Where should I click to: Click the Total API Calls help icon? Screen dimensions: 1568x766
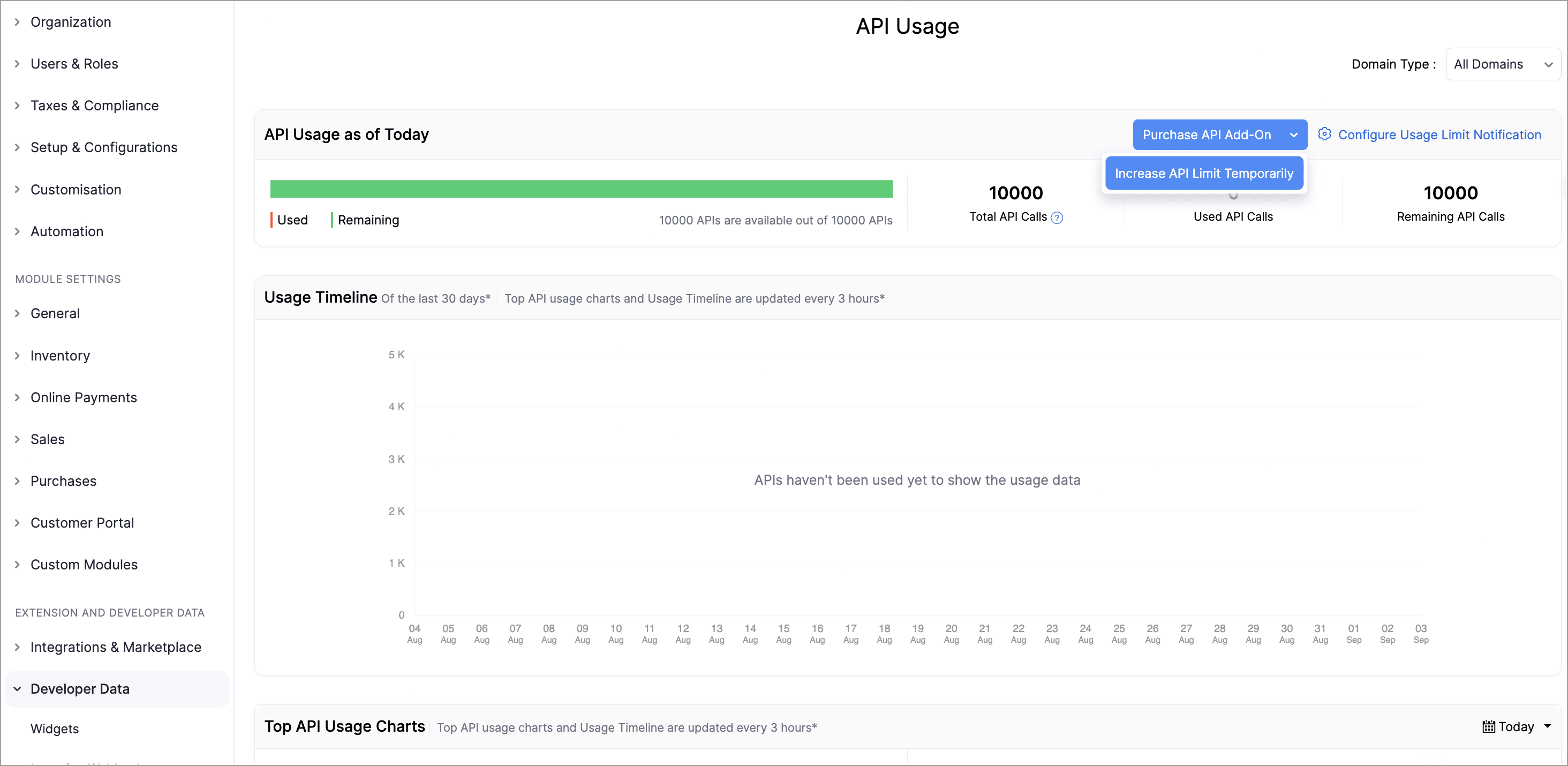click(1057, 217)
